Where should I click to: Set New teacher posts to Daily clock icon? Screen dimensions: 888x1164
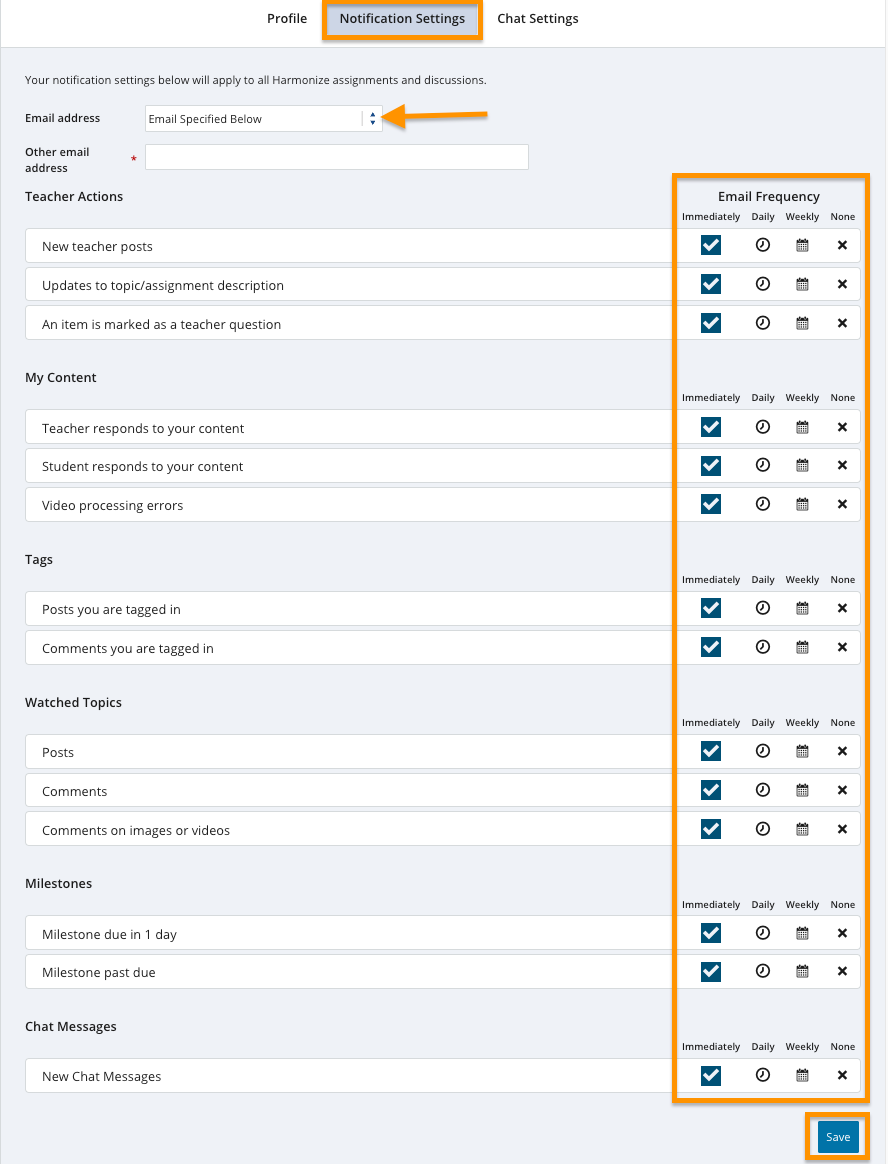click(763, 245)
